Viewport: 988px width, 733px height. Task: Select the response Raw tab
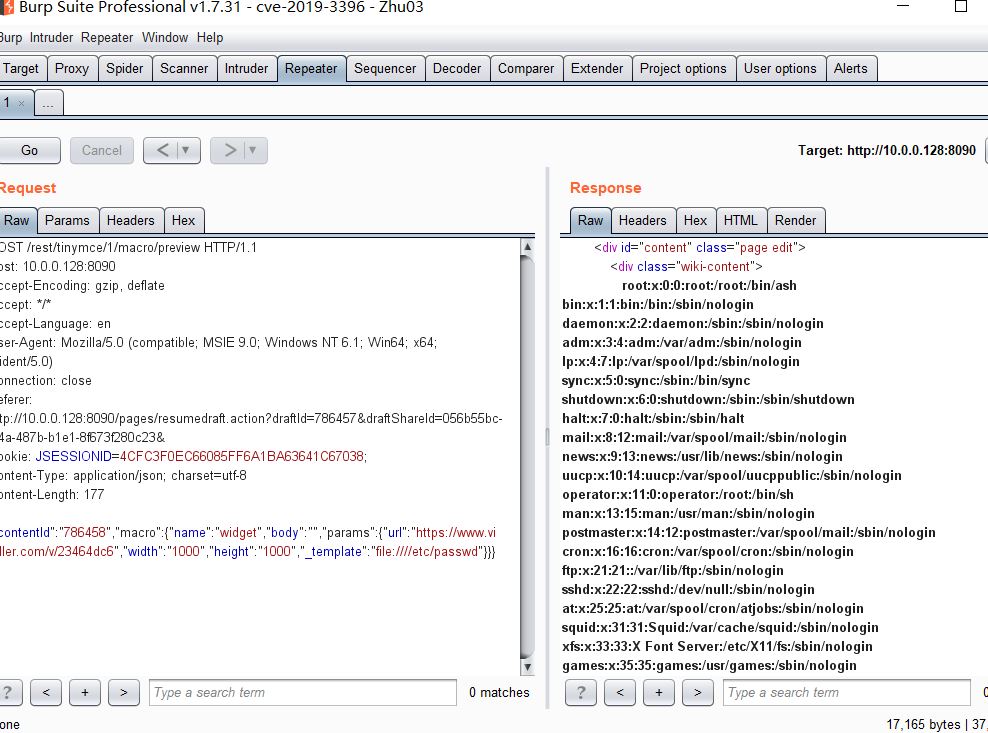pyautogui.click(x=590, y=221)
